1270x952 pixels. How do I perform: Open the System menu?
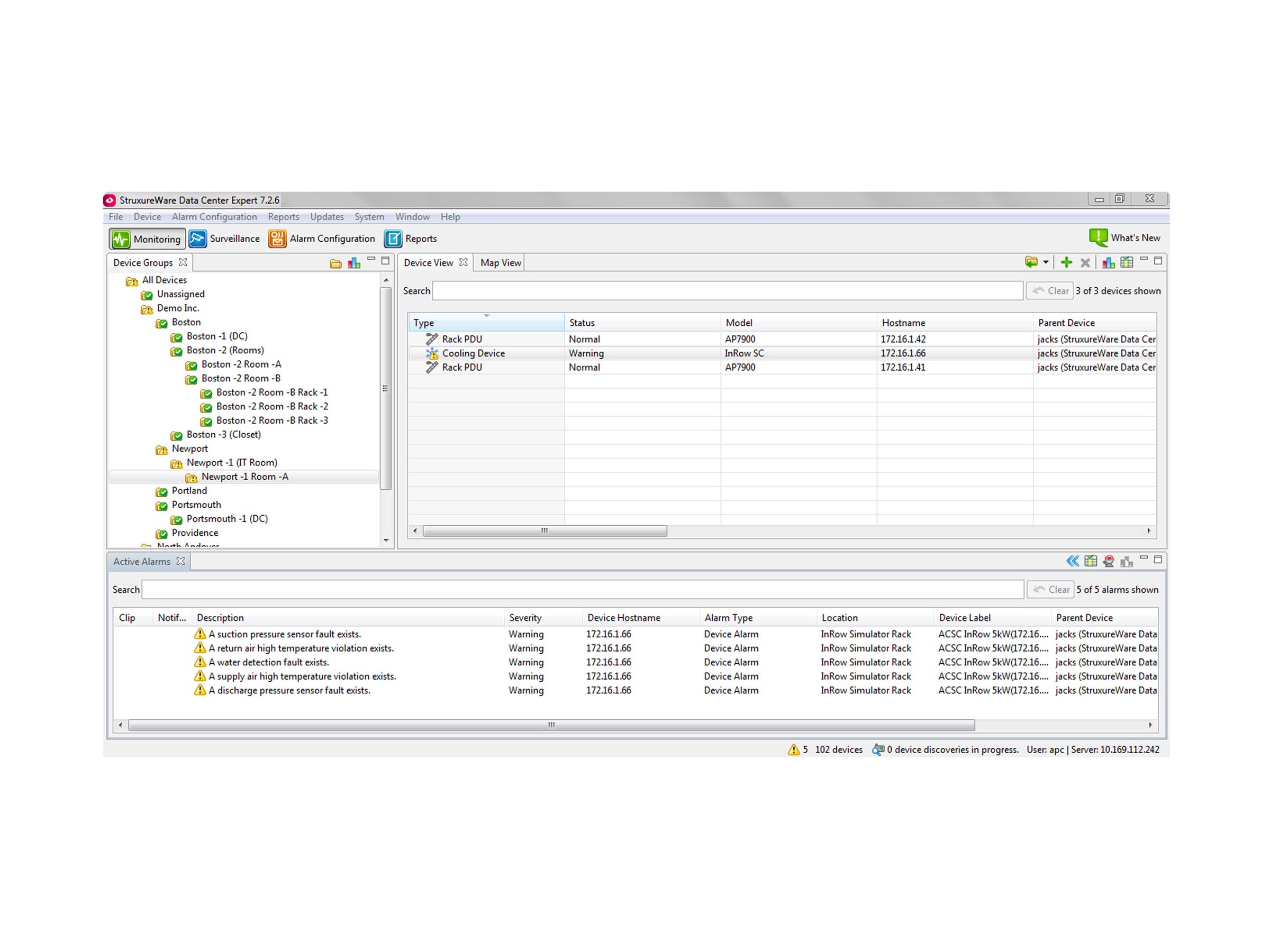369,217
